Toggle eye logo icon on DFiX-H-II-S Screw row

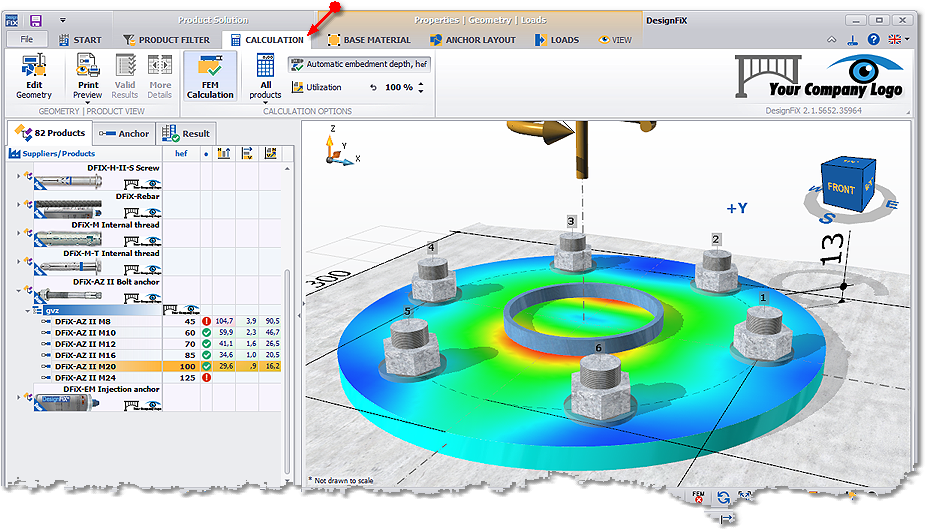(x=154, y=184)
